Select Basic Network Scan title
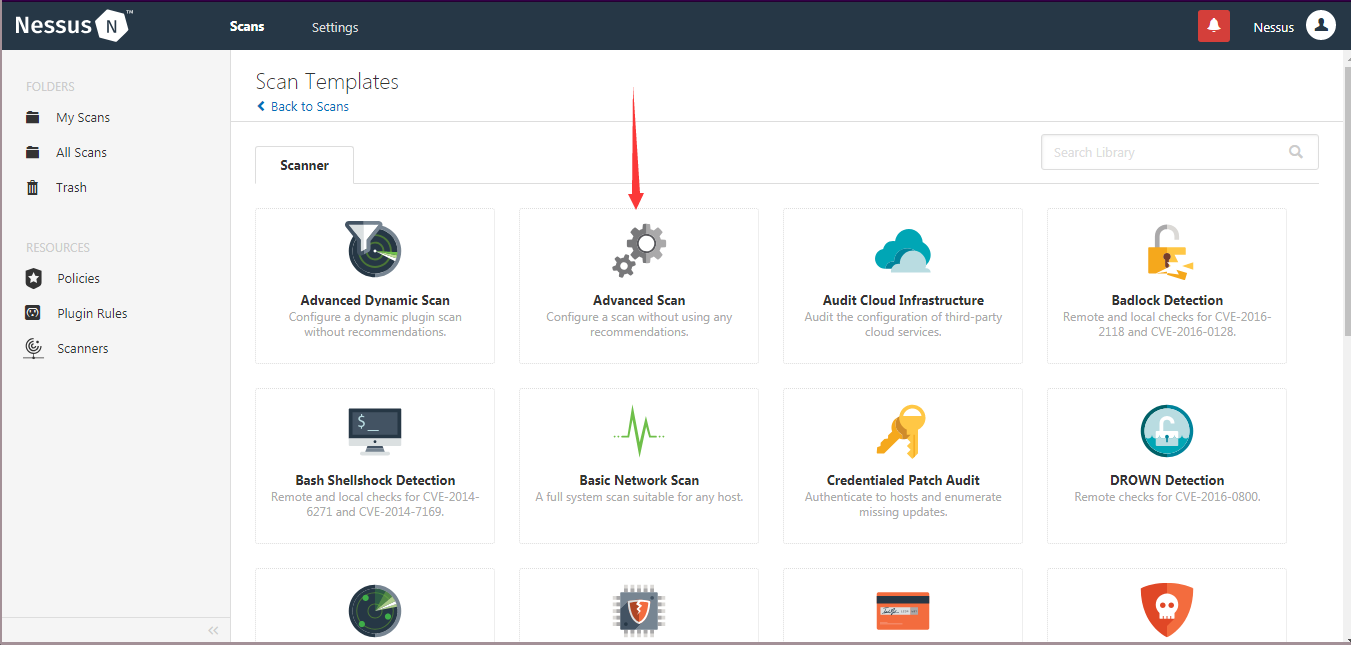This screenshot has height=645, width=1351. tap(639, 480)
